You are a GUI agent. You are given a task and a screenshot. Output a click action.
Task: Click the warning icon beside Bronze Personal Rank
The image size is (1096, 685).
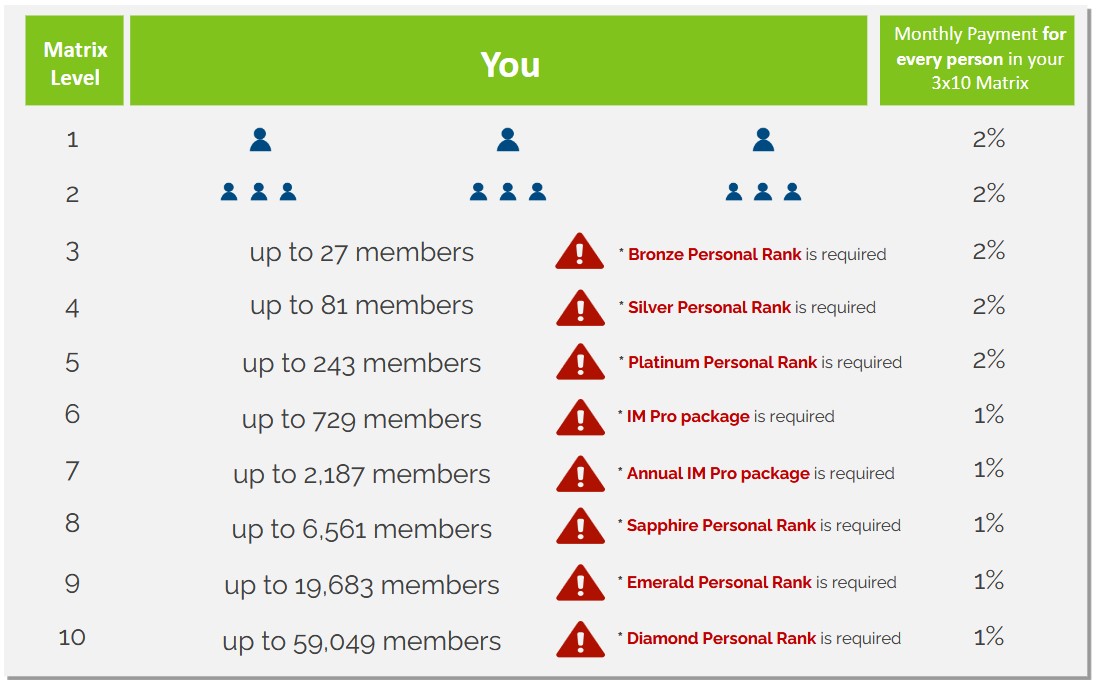click(579, 251)
